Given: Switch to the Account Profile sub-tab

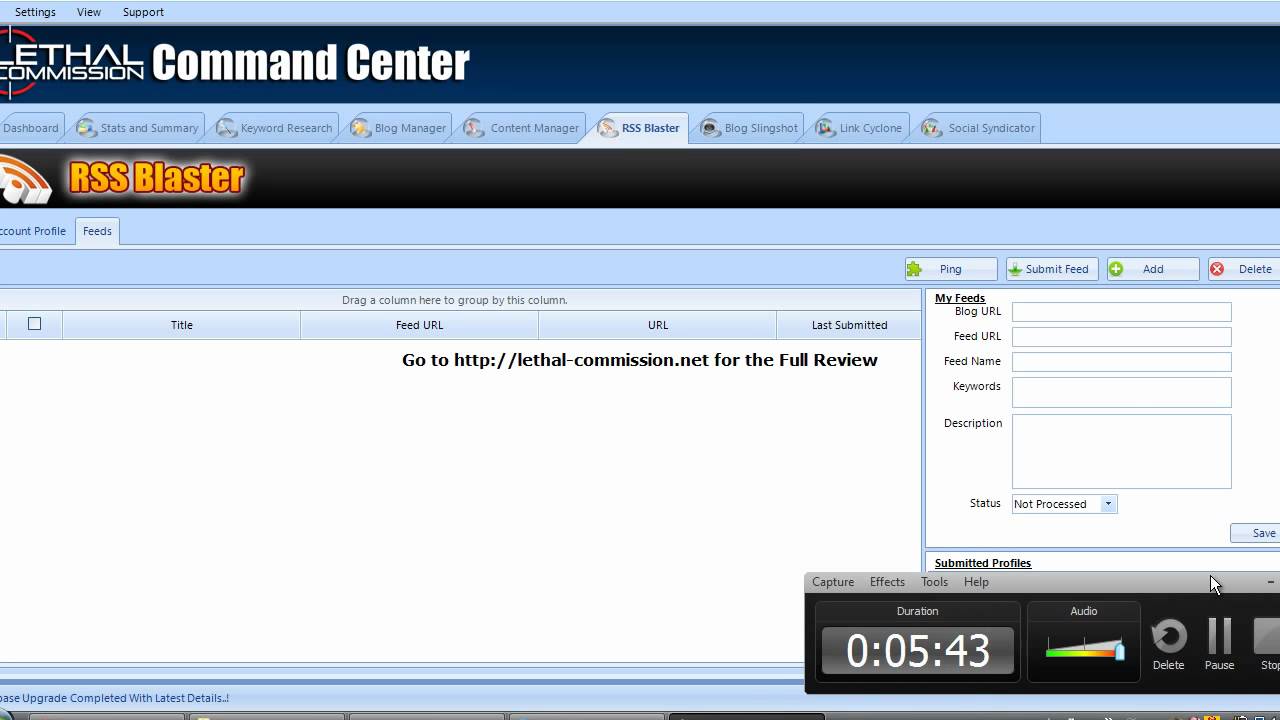Looking at the screenshot, I should point(33,231).
